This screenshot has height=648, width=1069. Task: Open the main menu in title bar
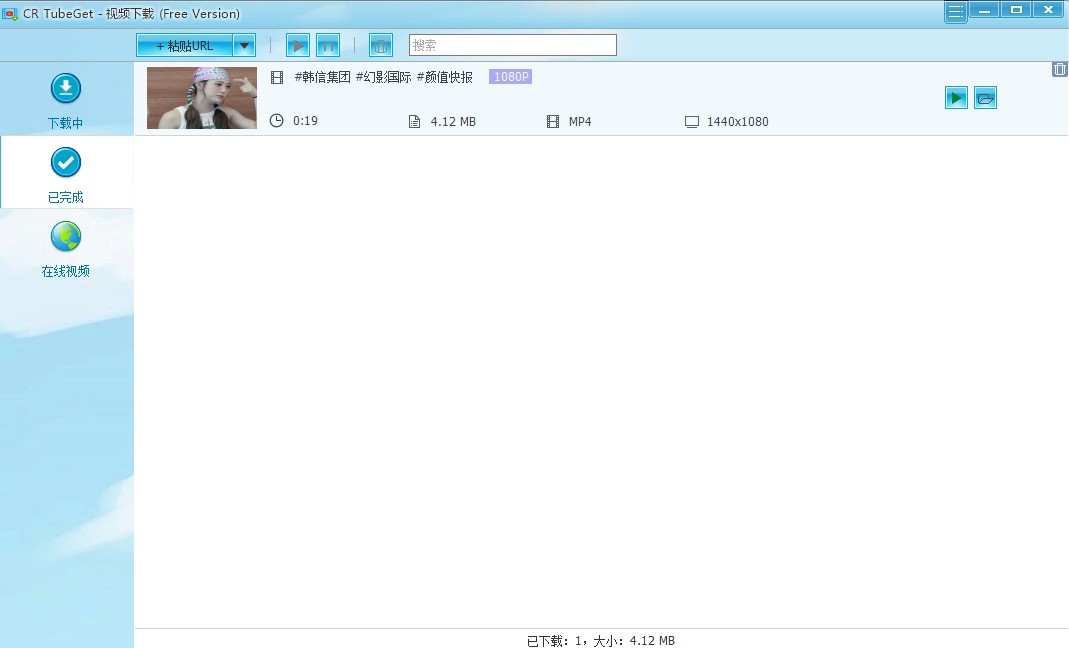pos(955,12)
